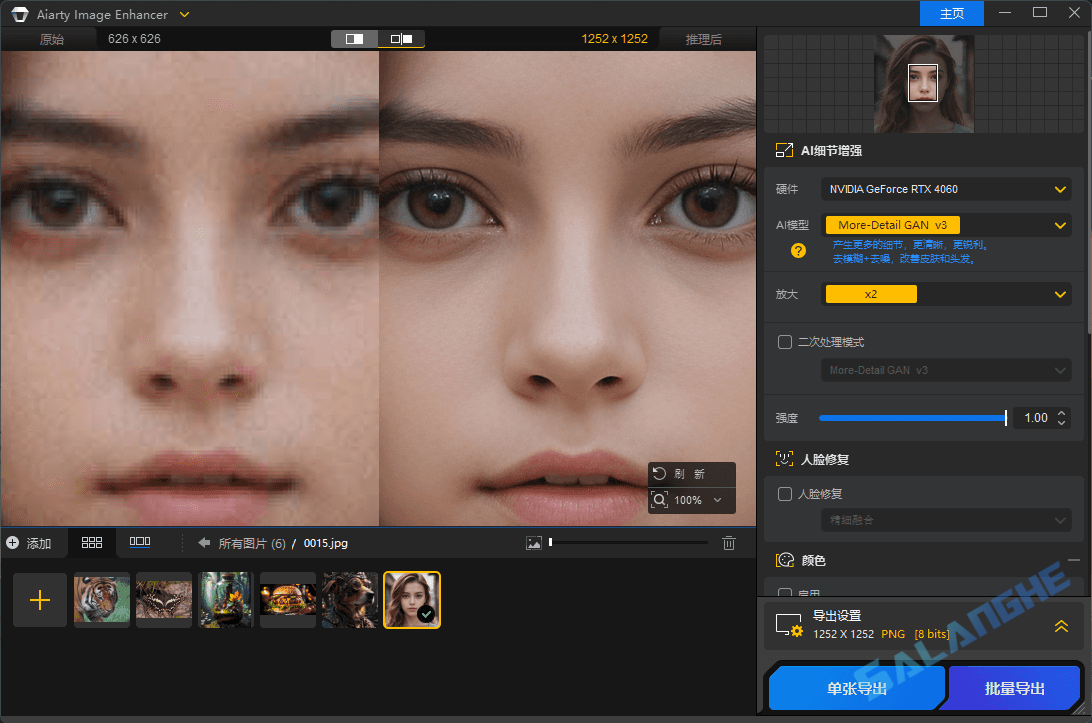Click the AI细节增强 panel icon
The height and width of the screenshot is (723, 1092).
[x=784, y=150]
